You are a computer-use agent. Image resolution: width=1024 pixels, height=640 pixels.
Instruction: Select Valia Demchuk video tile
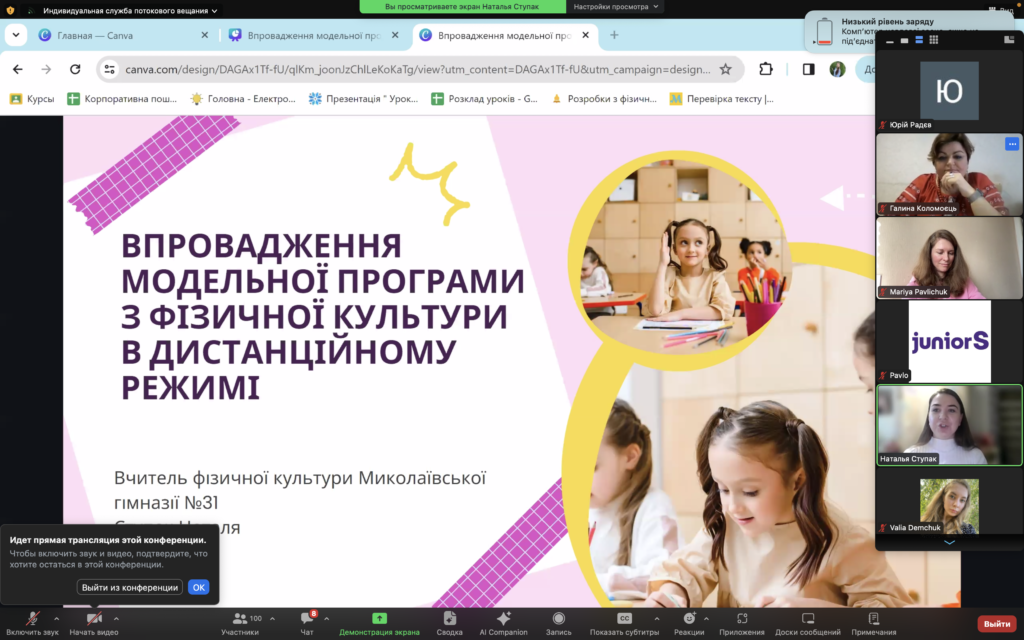(x=949, y=506)
